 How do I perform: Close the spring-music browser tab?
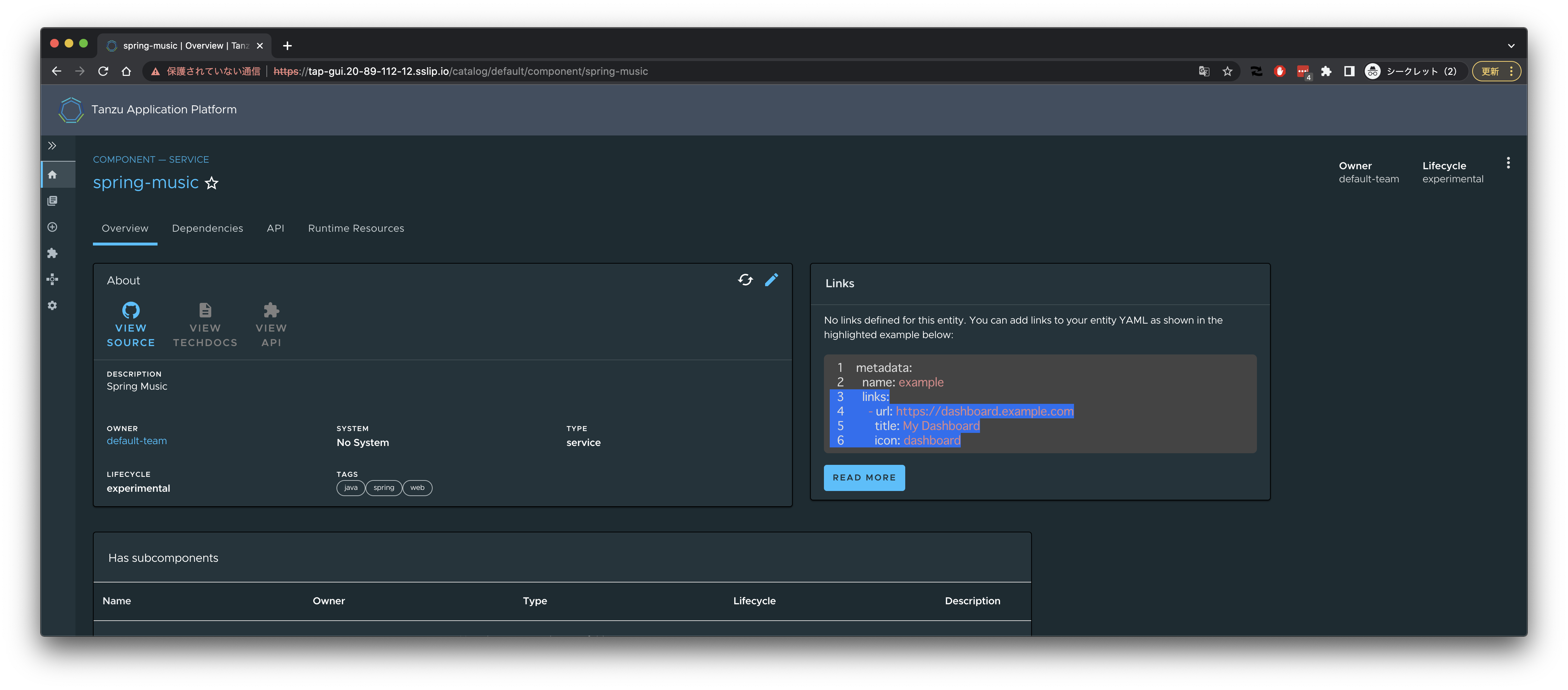(x=260, y=46)
